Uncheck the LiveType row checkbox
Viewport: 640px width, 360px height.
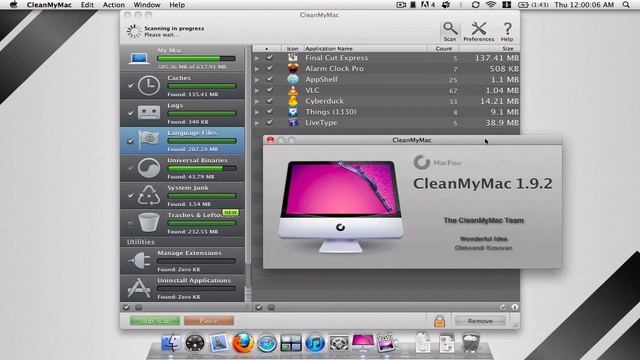pos(269,122)
